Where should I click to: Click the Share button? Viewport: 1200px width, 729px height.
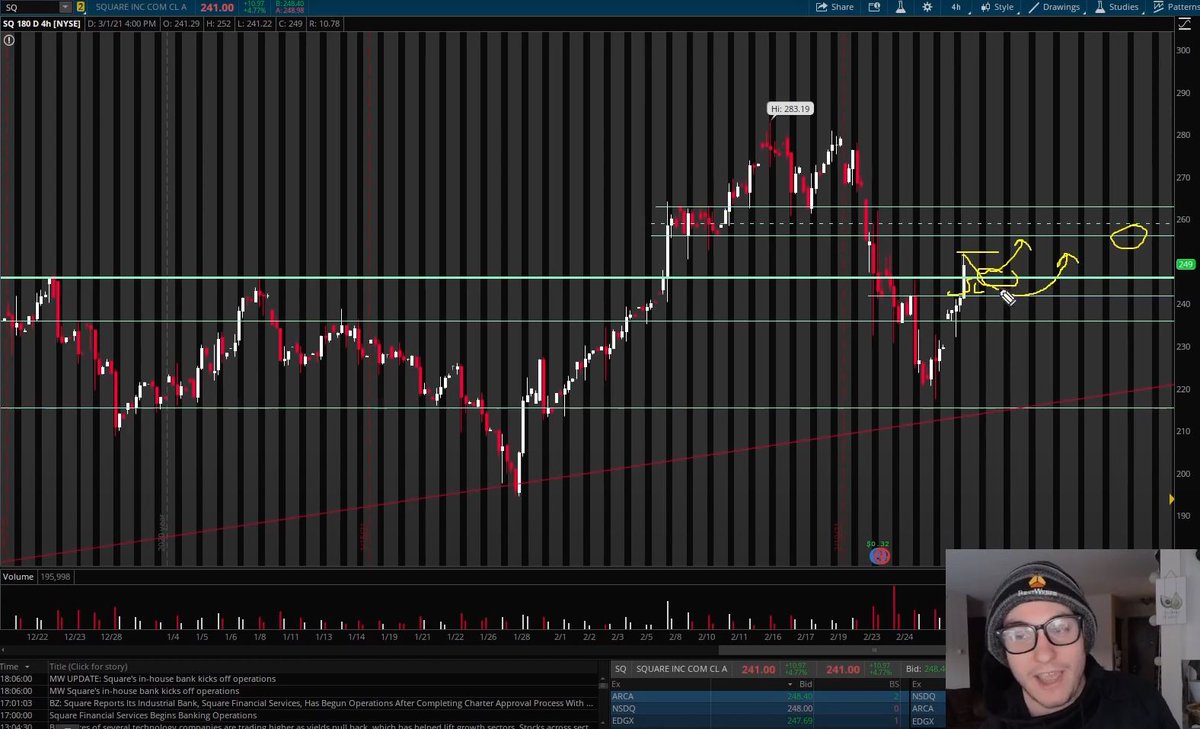click(x=834, y=7)
